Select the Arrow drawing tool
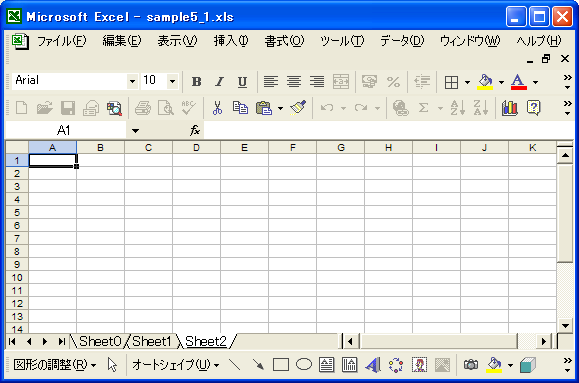579x383 pixels. 258,365
